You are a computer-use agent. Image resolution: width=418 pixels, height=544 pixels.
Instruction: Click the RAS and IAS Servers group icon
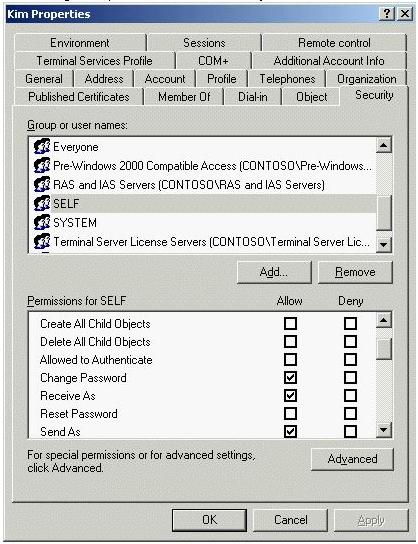click(x=42, y=184)
